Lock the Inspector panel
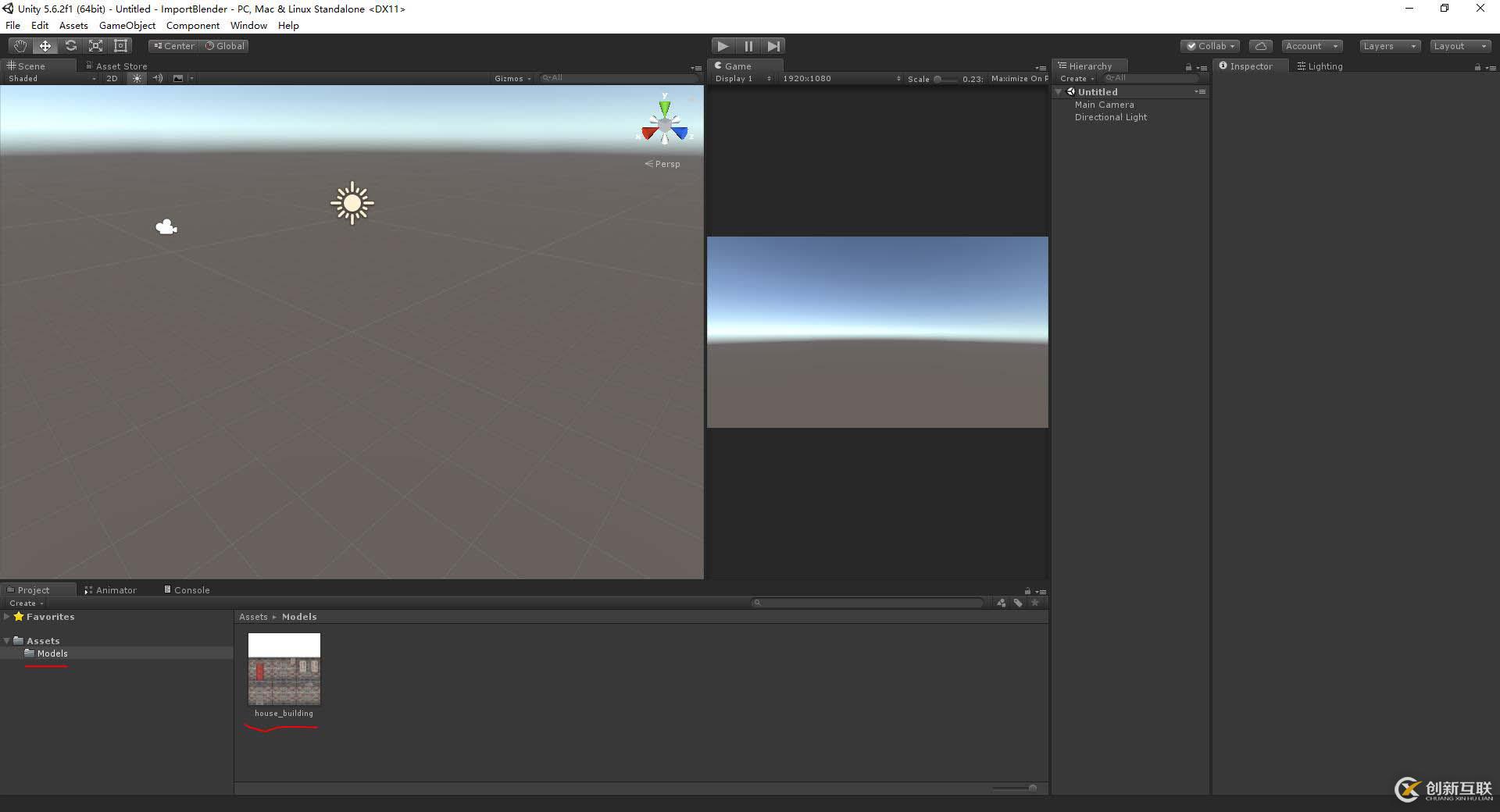 click(x=1477, y=67)
